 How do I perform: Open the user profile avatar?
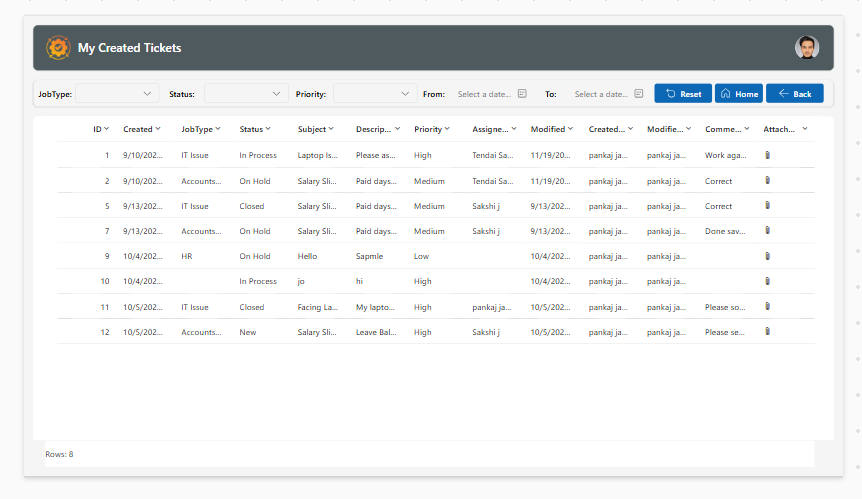pos(806,48)
